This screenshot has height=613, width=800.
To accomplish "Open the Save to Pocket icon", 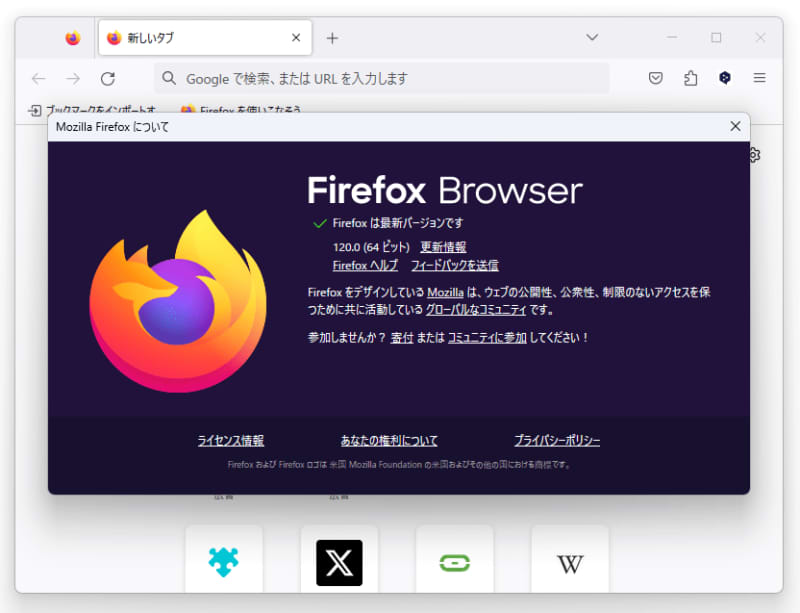I will 656,78.
